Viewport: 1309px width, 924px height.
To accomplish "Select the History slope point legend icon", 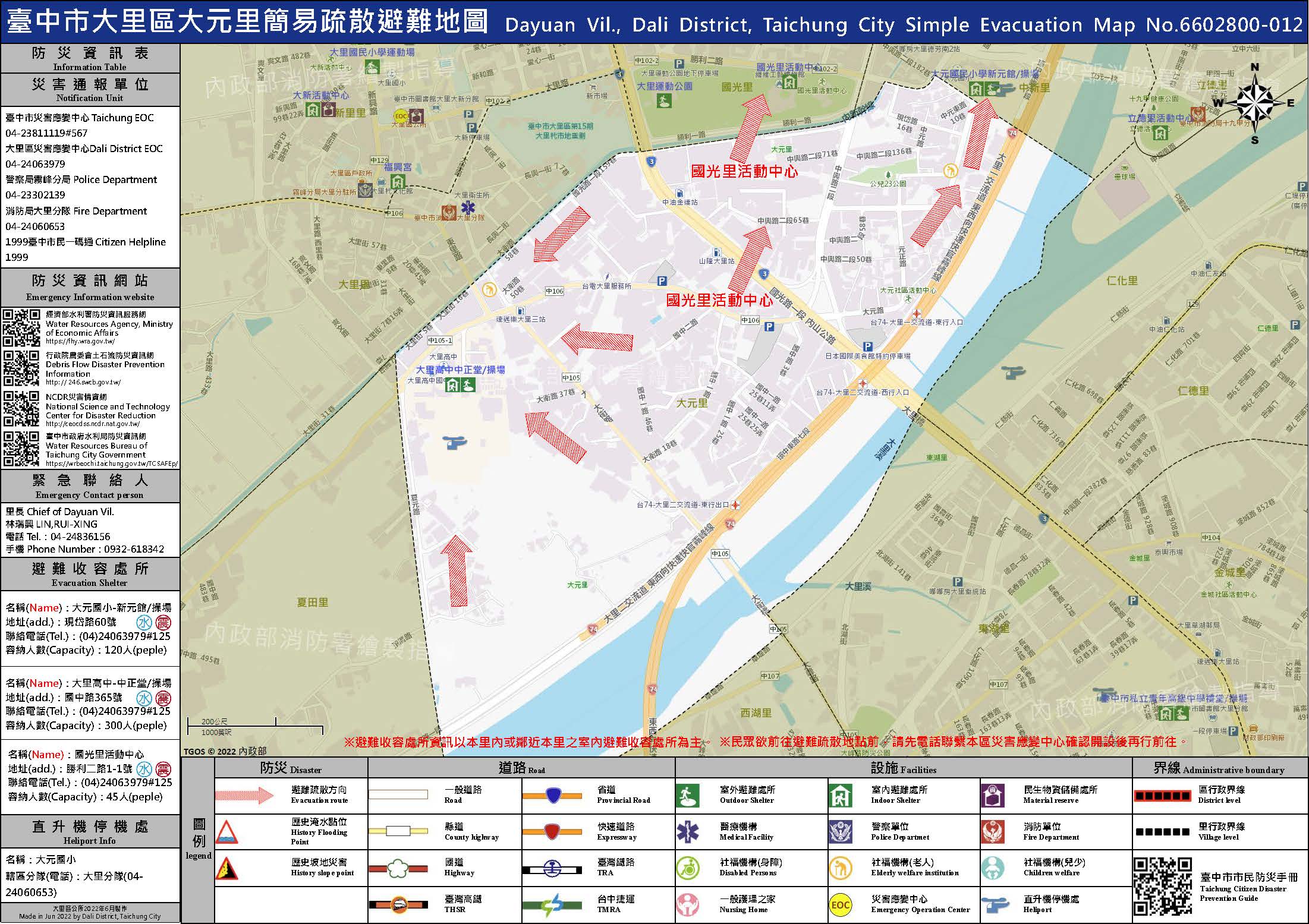I will coord(226,868).
